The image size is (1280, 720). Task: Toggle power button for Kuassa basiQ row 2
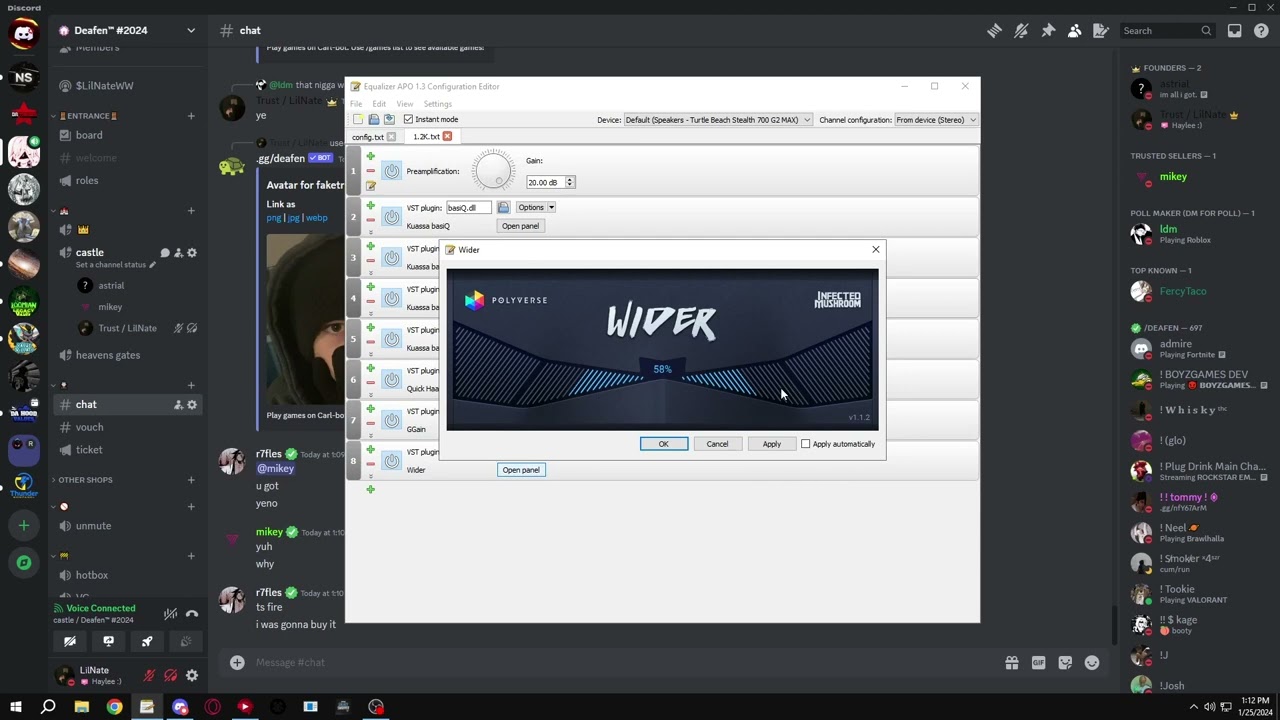(x=391, y=216)
